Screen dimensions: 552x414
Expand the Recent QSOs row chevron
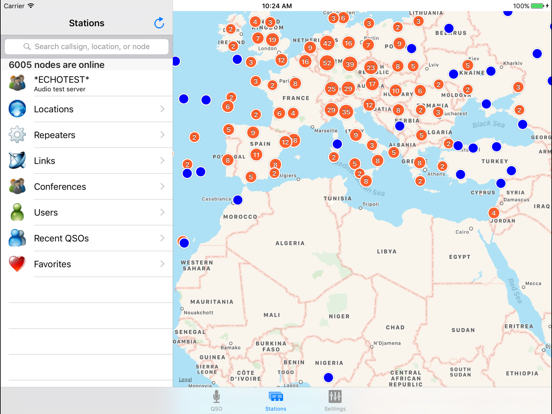[162, 238]
